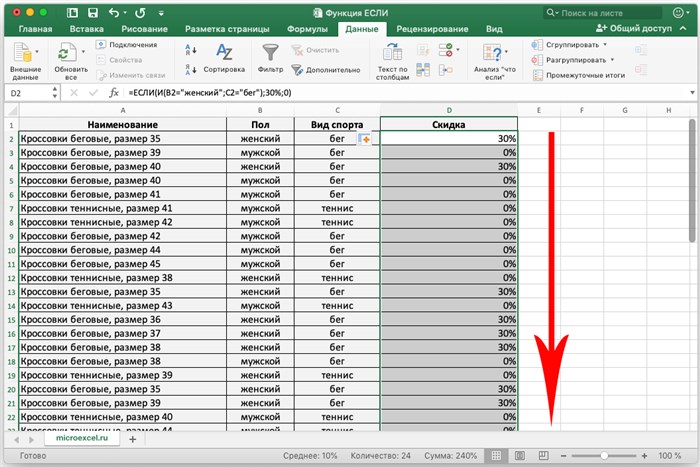
Task: Open the Вставка tab
Action: (x=87, y=29)
